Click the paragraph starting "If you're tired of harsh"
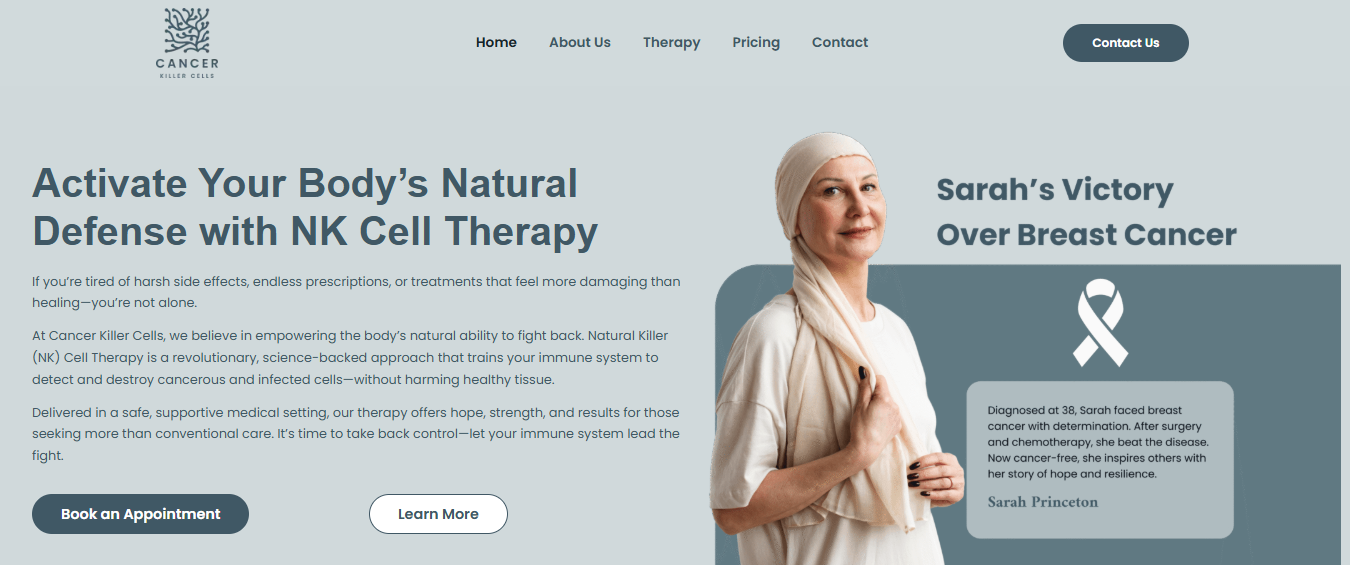 coord(356,292)
